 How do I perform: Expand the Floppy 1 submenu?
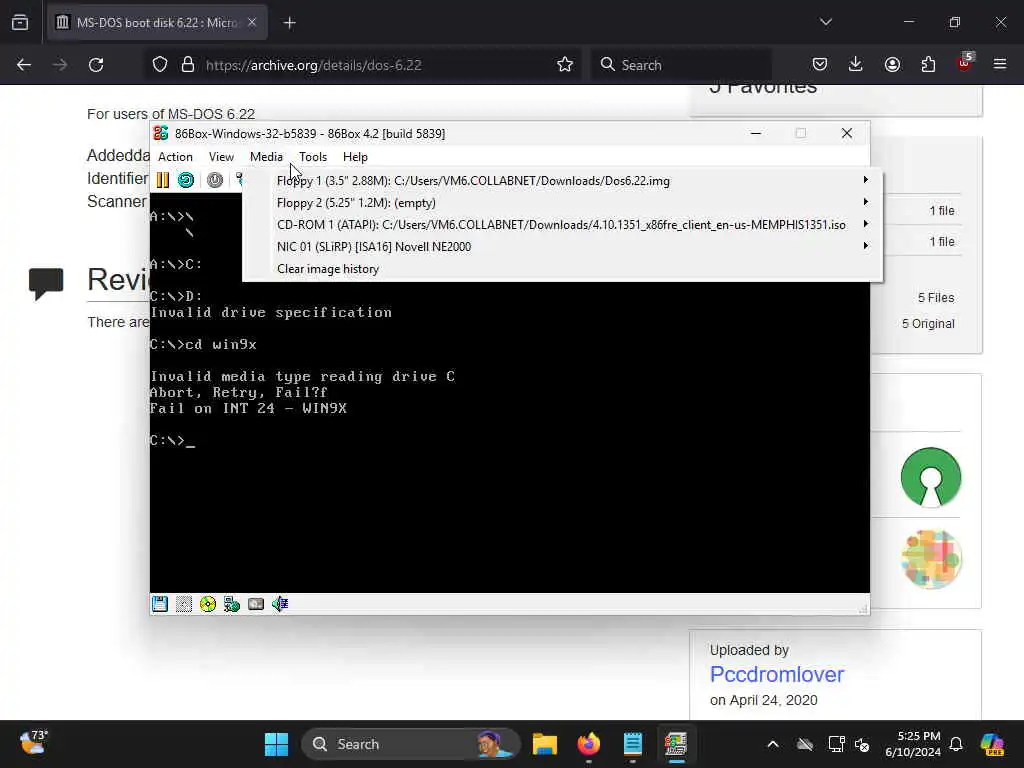pos(562,180)
